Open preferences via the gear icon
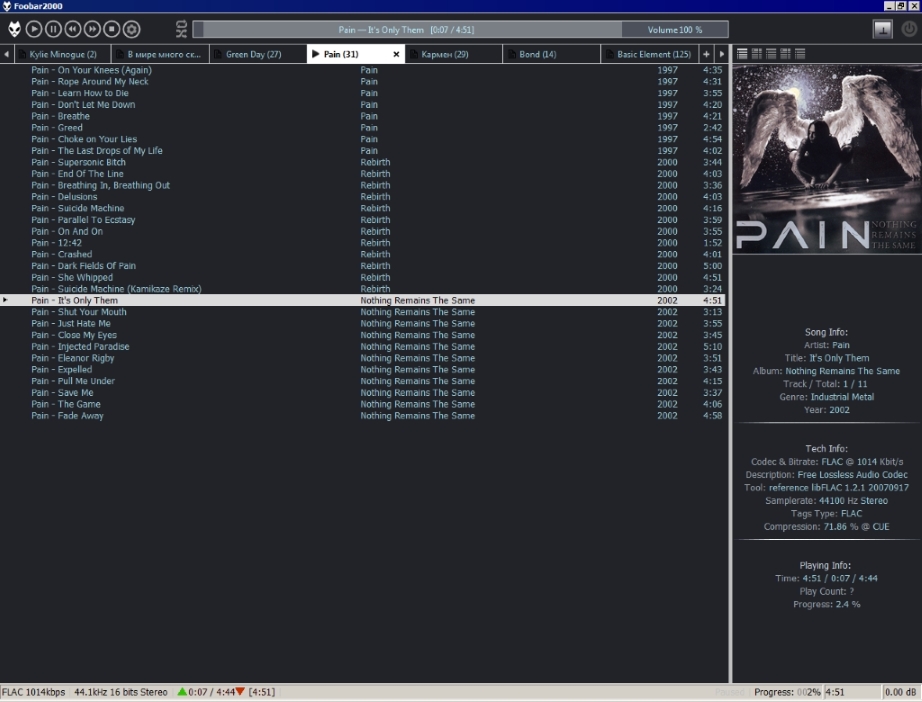Viewport: 922px width, 702px height. (x=132, y=29)
